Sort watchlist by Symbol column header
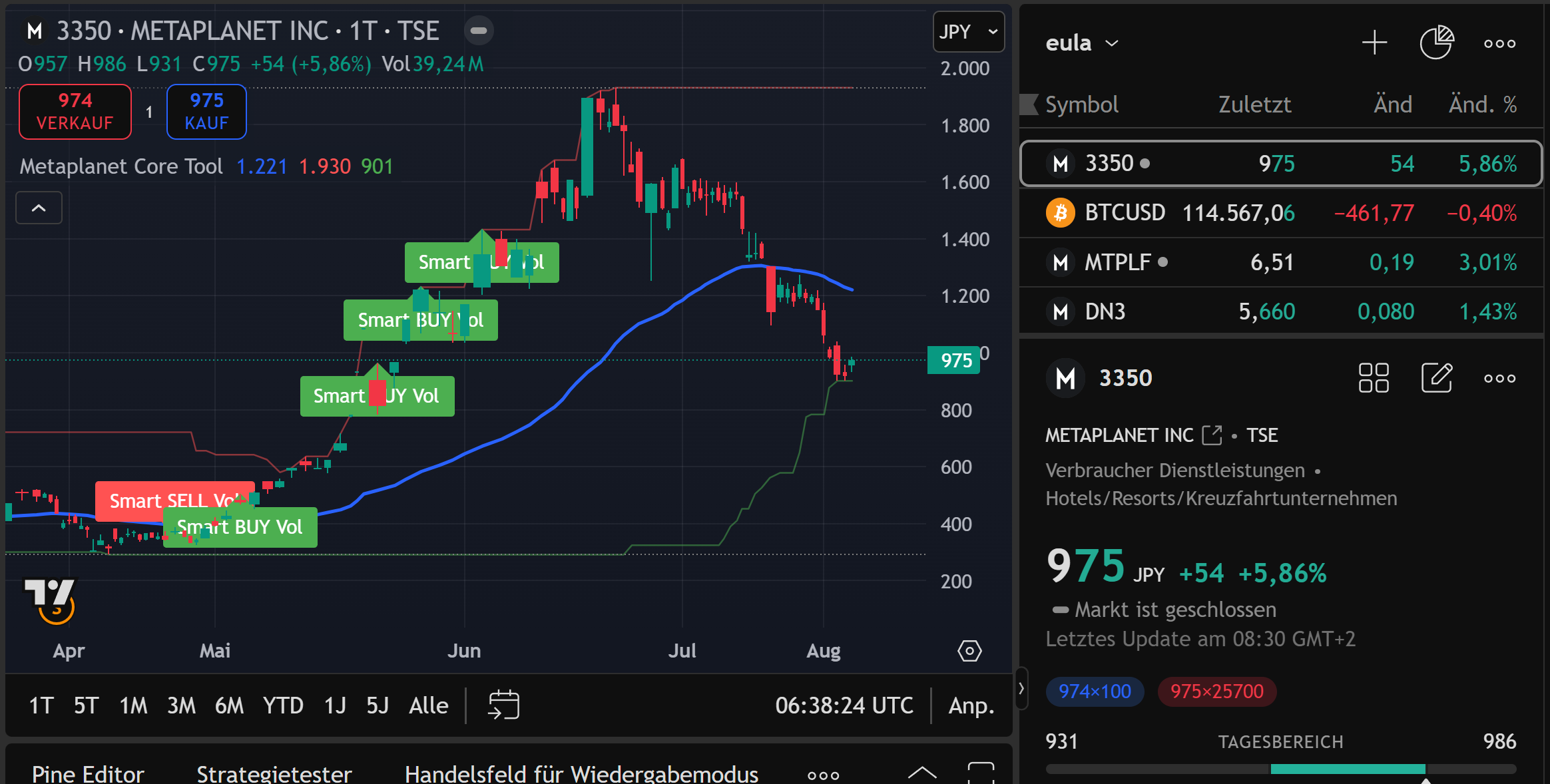 pyautogui.click(x=1081, y=104)
